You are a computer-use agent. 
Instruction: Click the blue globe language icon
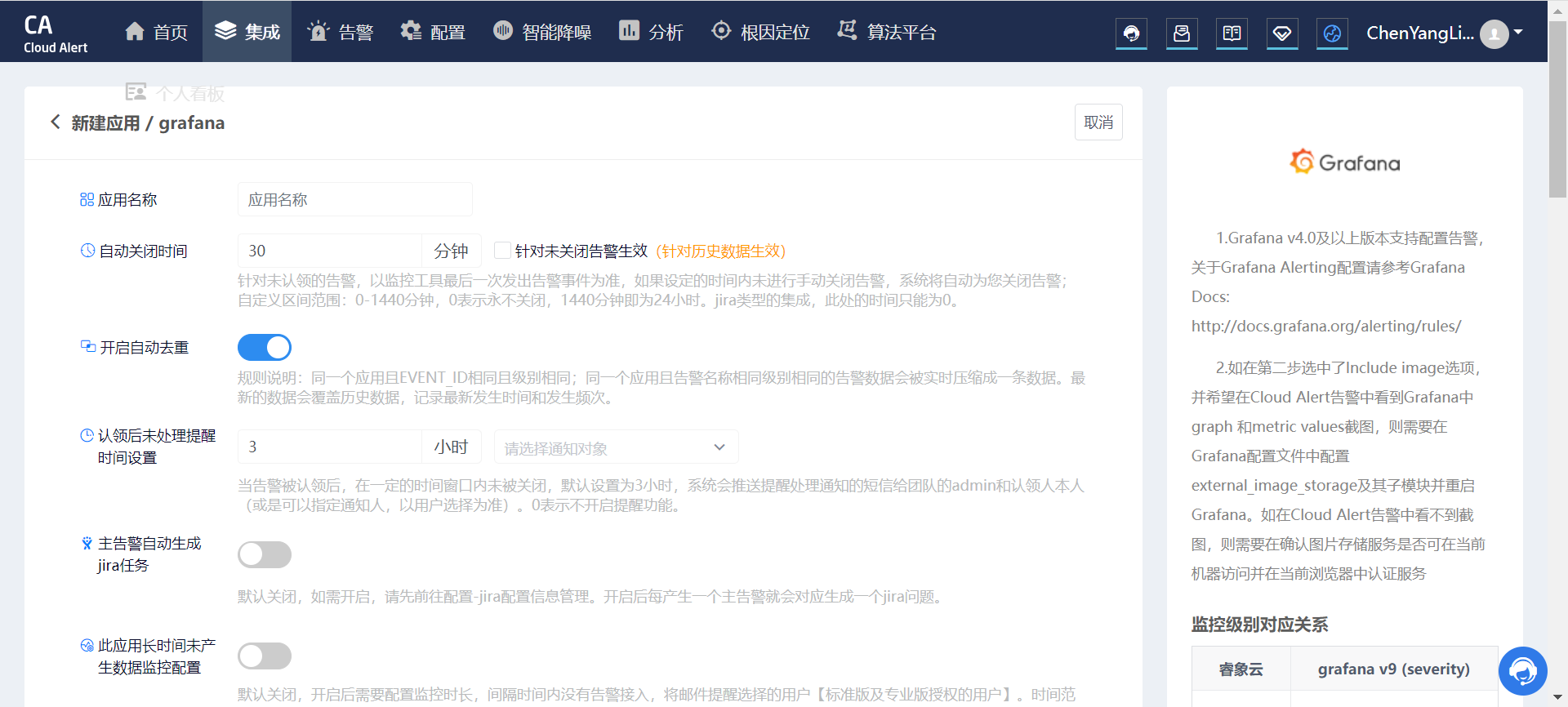coord(1332,33)
